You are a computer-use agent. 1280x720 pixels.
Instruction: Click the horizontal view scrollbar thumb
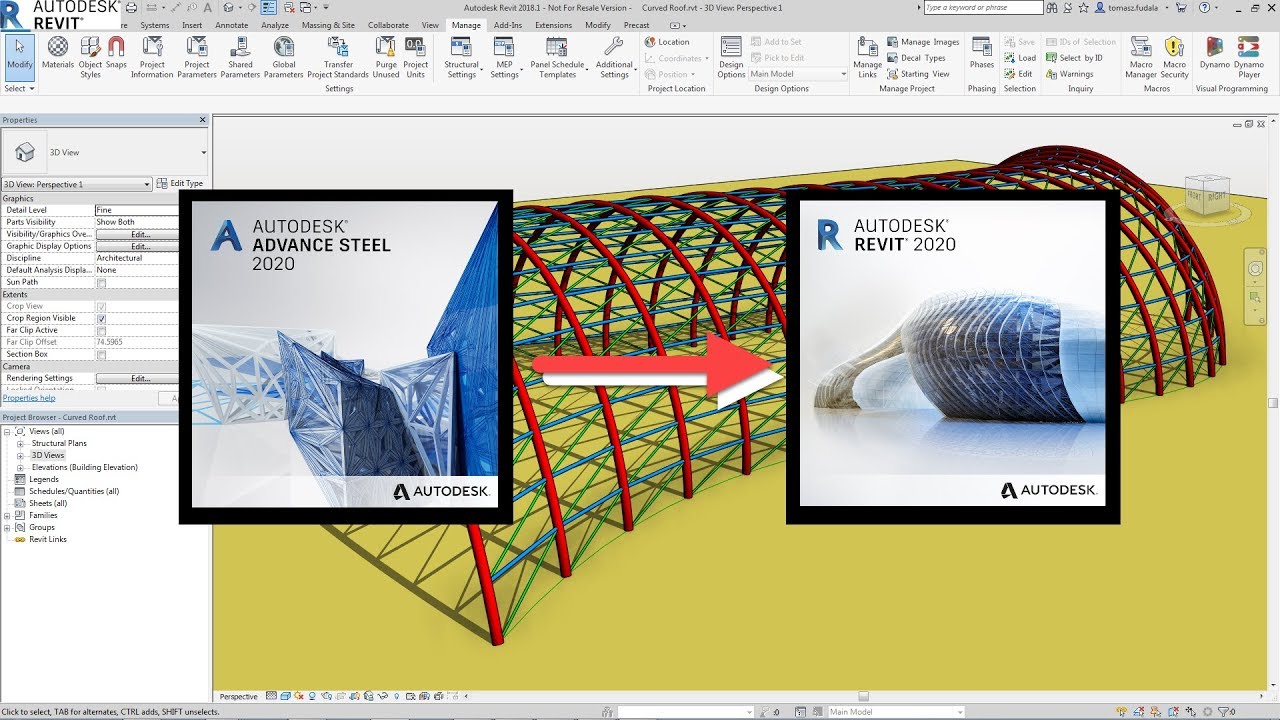(x=864, y=696)
